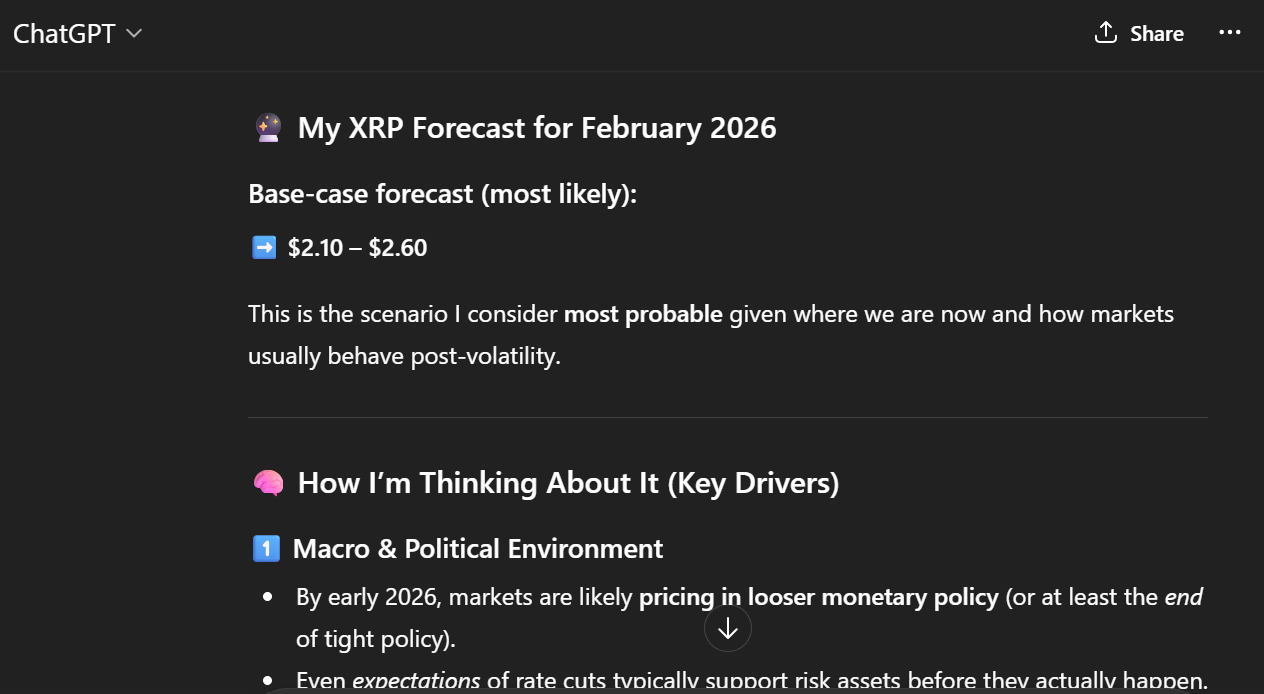The image size is (1264, 694).
Task: Open the model picker using its disclosure chevron
Action: coord(134,33)
